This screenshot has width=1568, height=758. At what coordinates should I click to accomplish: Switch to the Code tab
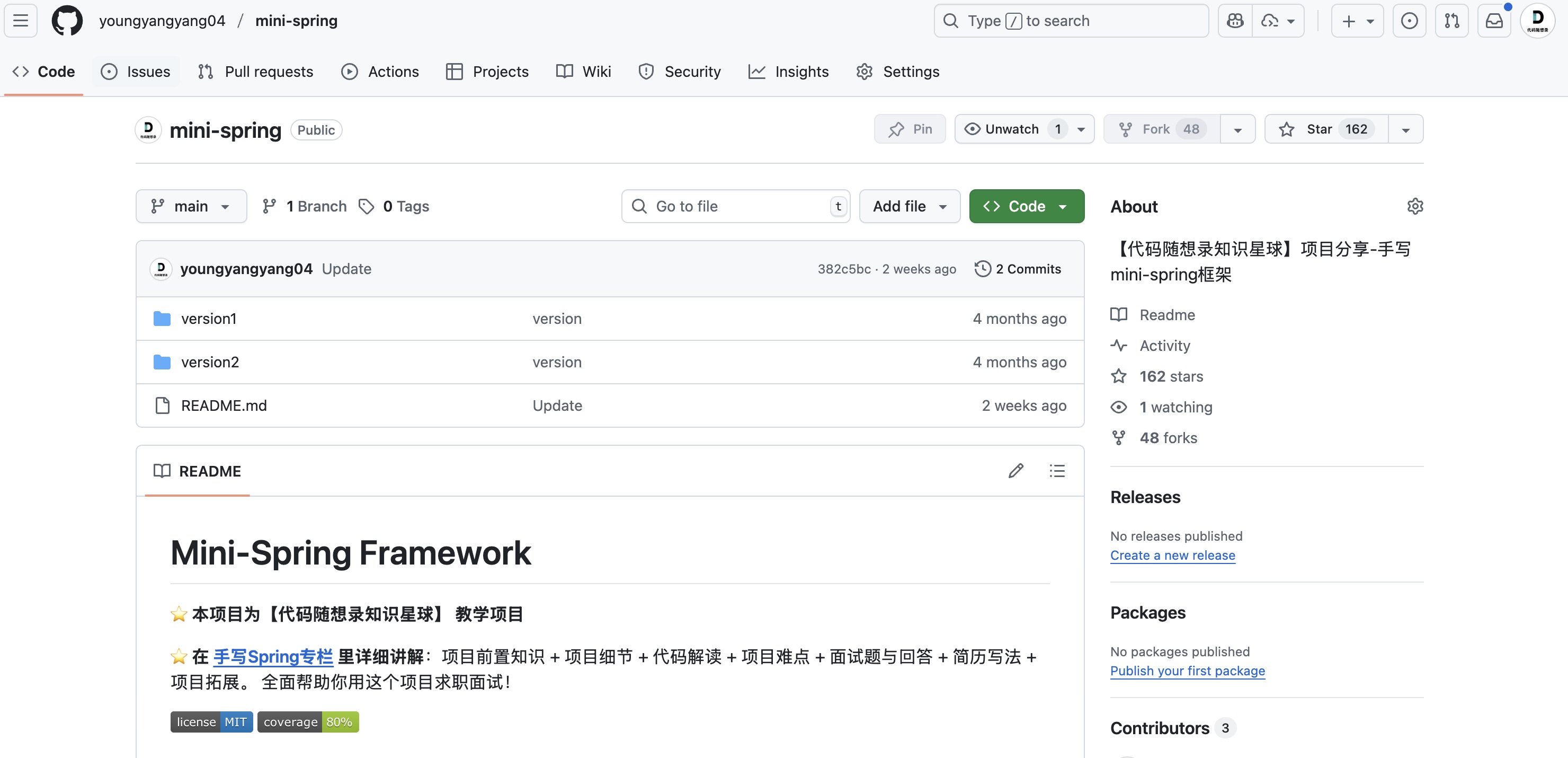(44, 71)
